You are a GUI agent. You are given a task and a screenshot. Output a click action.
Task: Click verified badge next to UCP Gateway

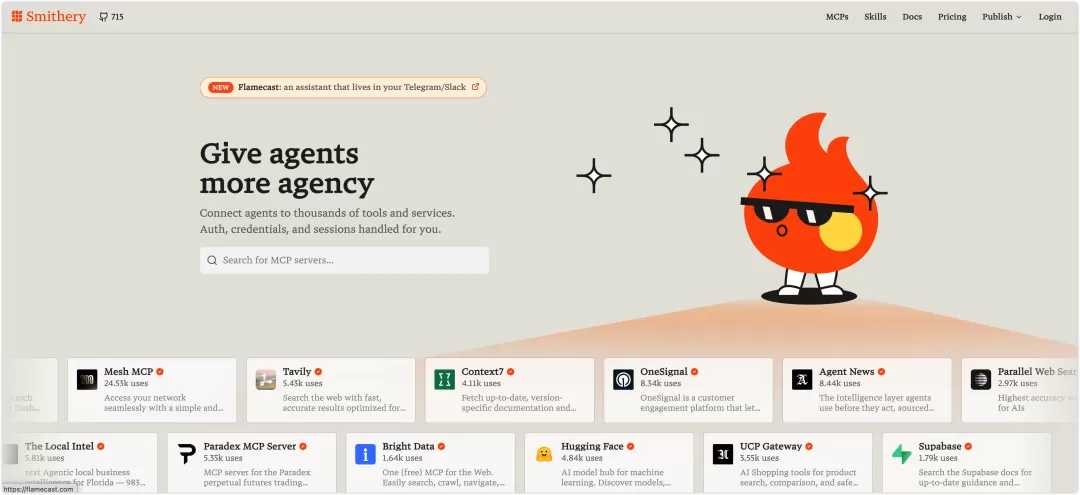[x=809, y=447]
